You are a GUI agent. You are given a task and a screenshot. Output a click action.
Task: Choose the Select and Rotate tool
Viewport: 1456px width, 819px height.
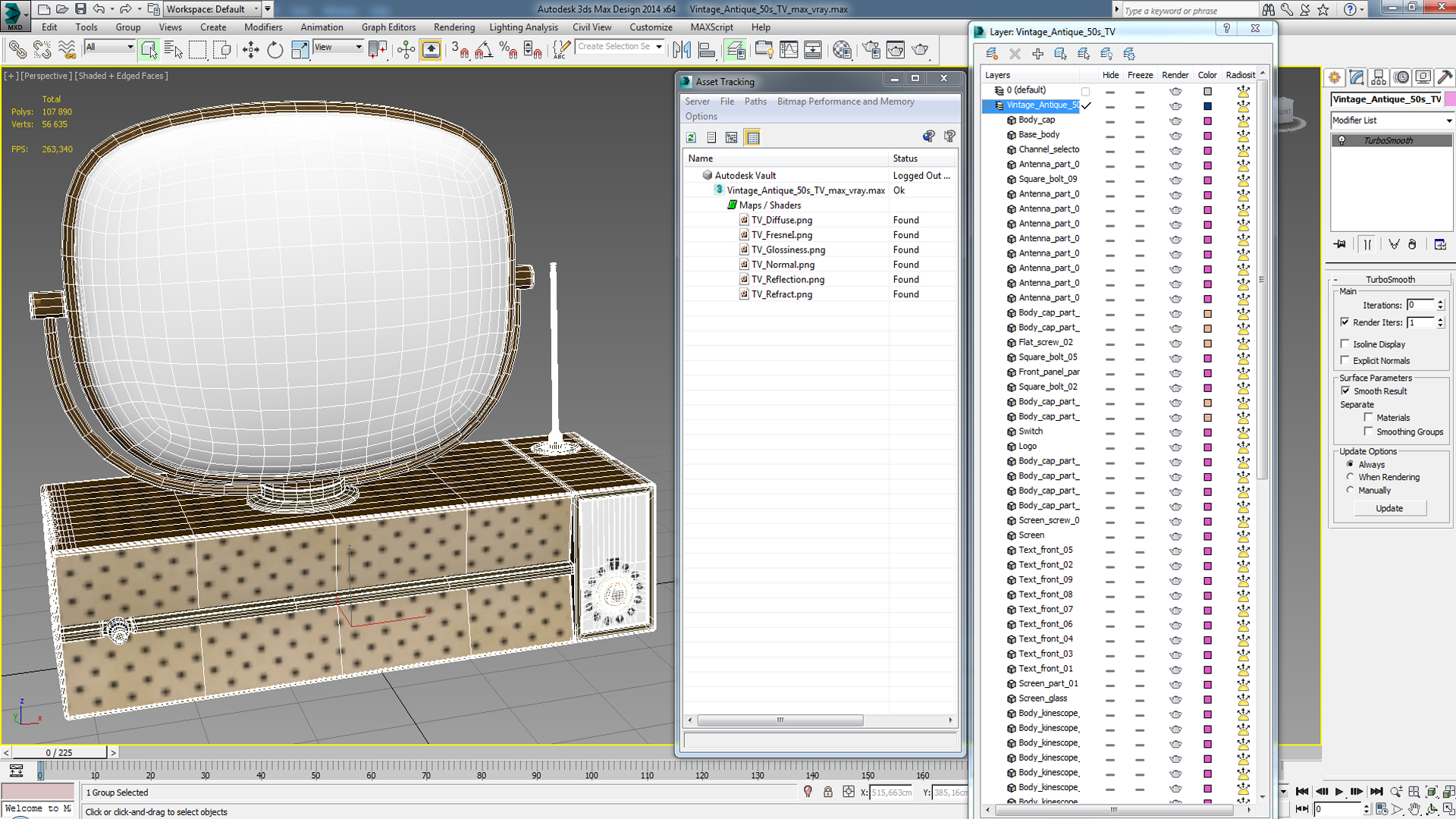tap(275, 50)
